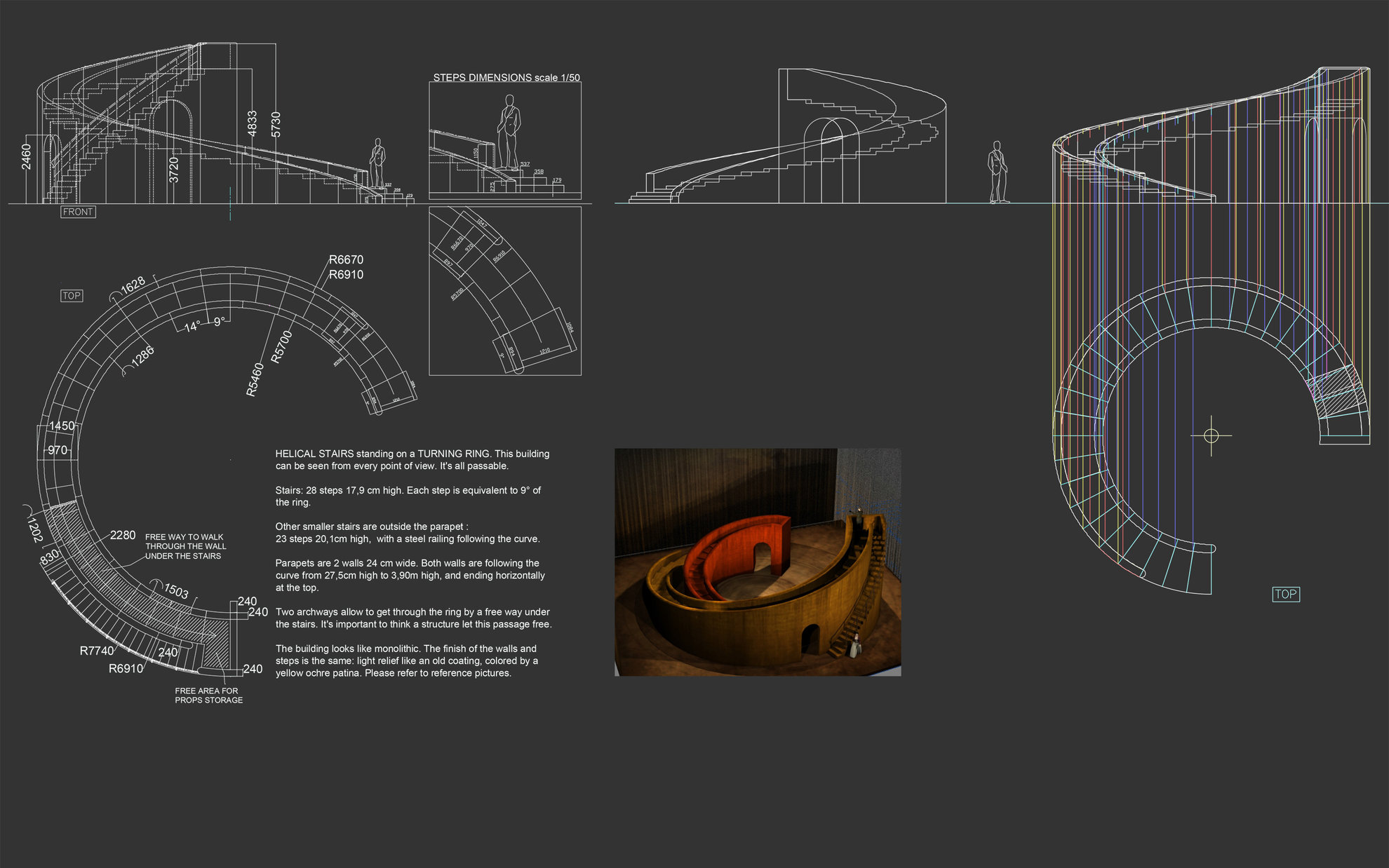Click the TOP label near the dimensioned plan

tap(72, 296)
